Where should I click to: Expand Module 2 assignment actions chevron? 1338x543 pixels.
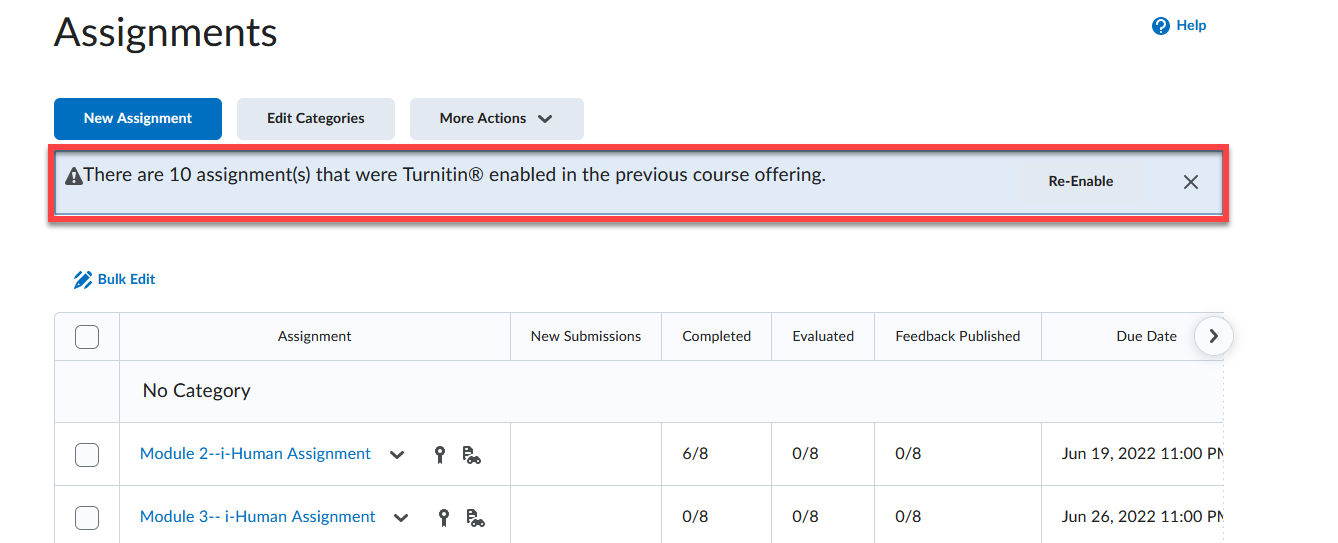click(397, 455)
